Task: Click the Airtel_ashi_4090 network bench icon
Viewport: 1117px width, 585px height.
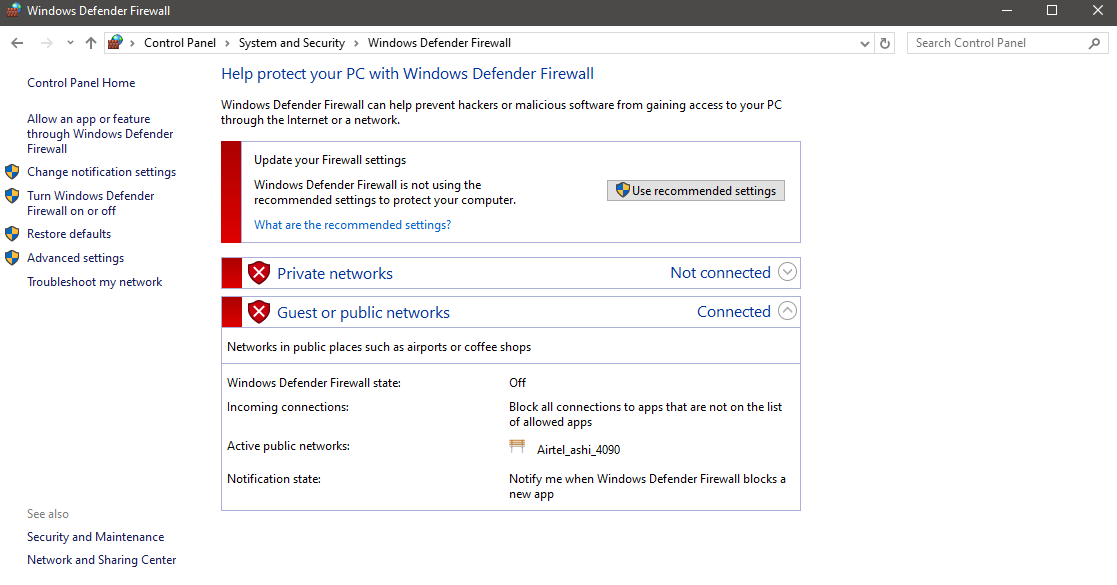Action: pyautogui.click(x=517, y=447)
